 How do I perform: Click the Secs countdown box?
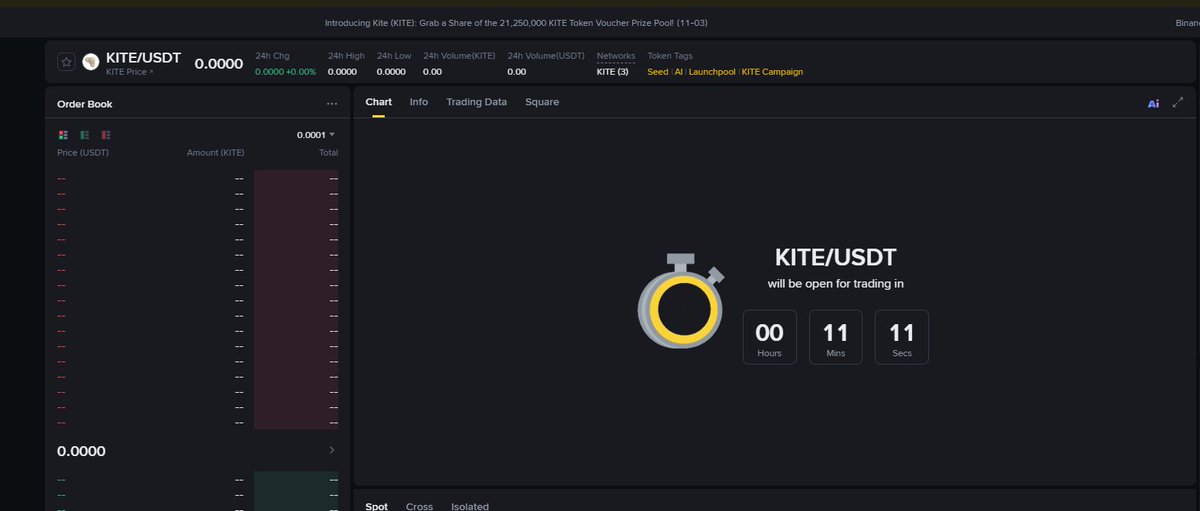point(902,337)
